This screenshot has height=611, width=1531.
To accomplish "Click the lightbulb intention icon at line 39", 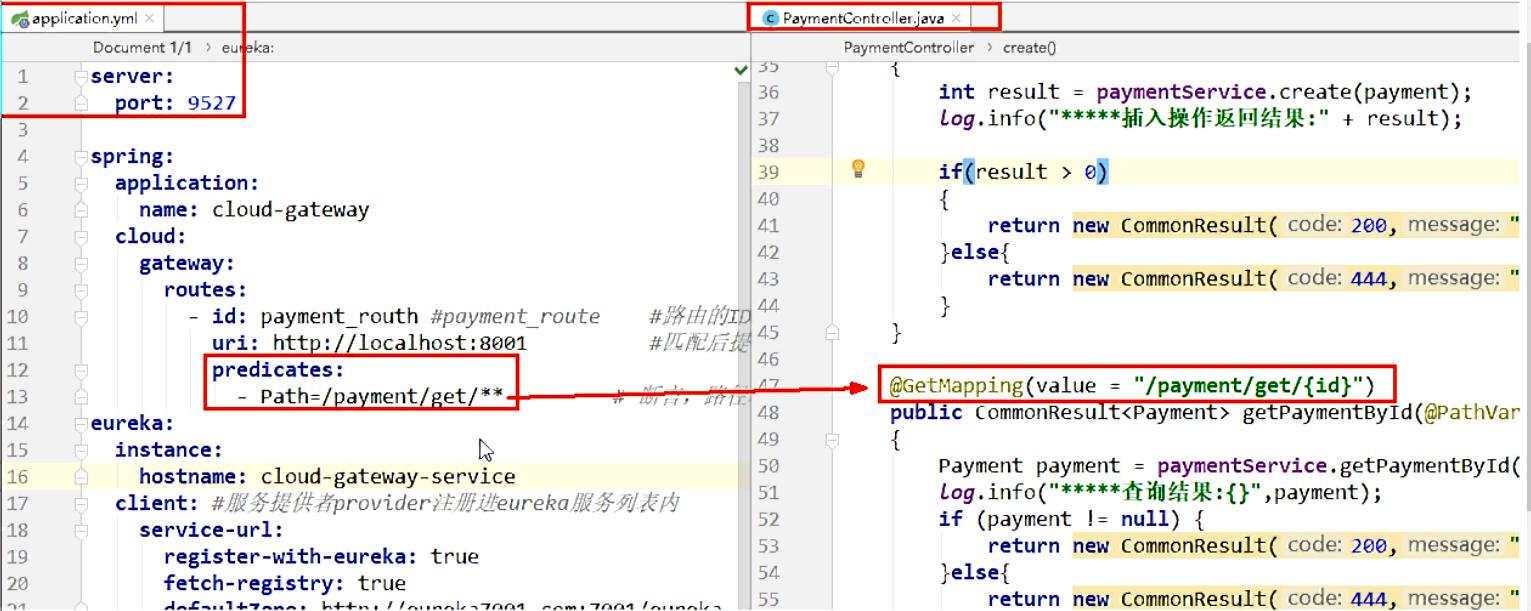I will pyautogui.click(x=858, y=169).
